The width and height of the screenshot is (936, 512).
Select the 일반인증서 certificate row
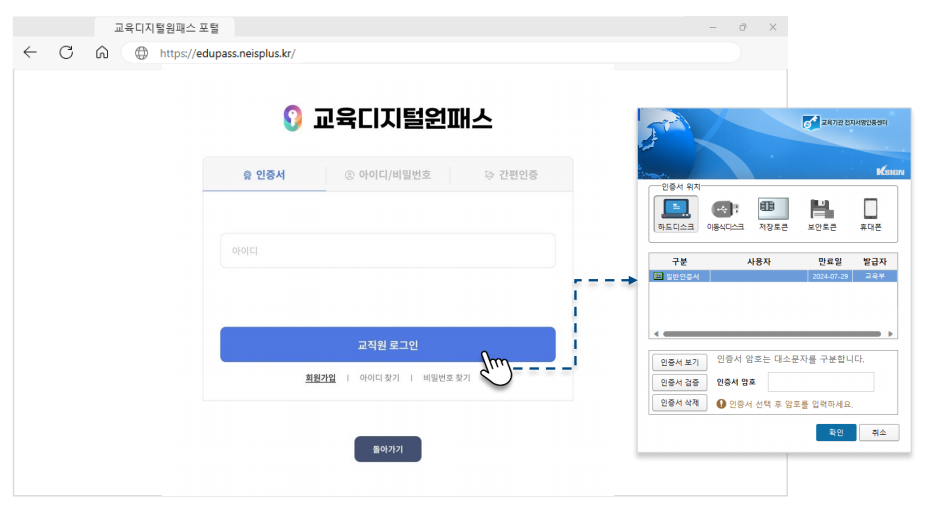(773, 276)
